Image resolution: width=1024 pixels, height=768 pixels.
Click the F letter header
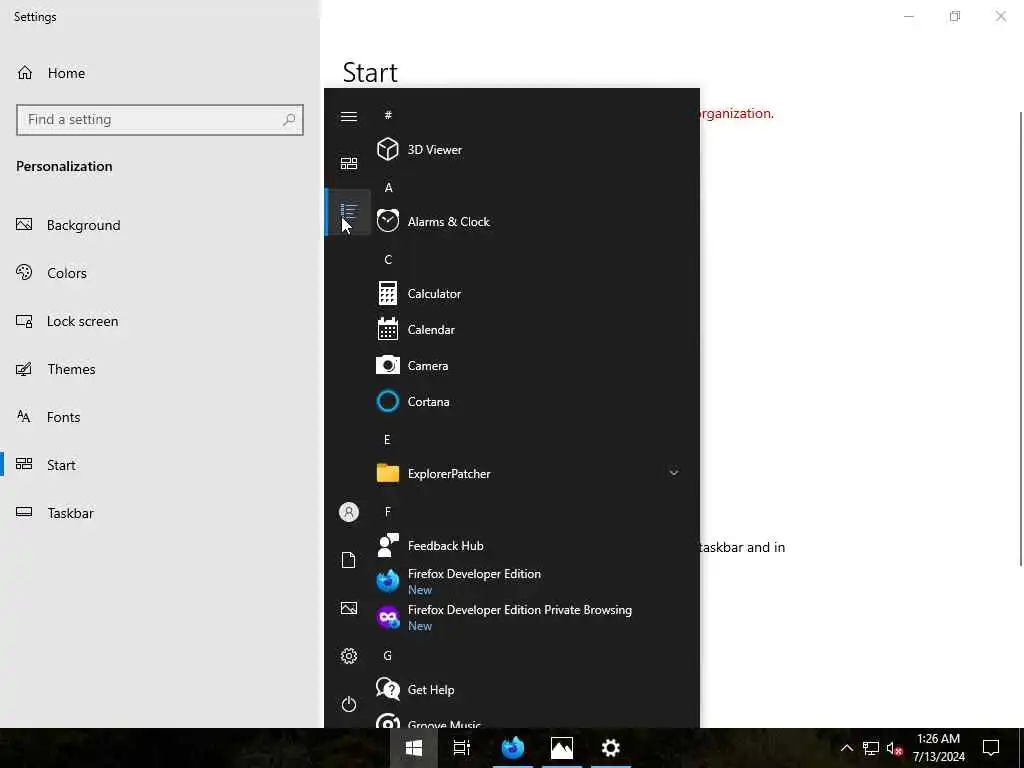(388, 511)
